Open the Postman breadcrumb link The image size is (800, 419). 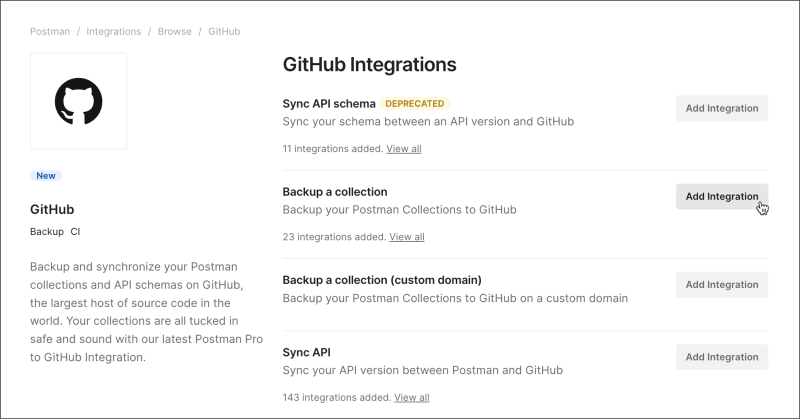[50, 32]
